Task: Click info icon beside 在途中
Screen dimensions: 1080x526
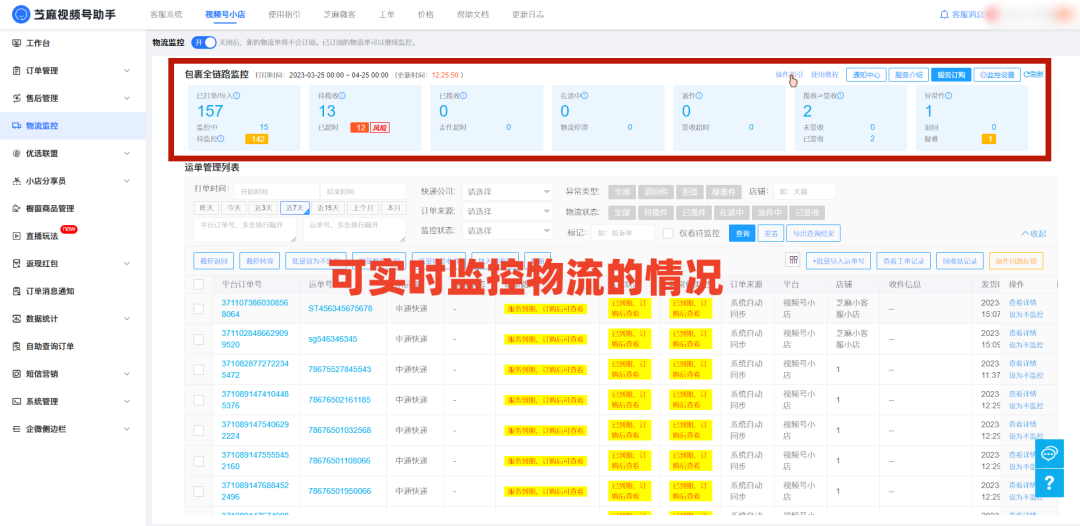Action: click(585, 96)
